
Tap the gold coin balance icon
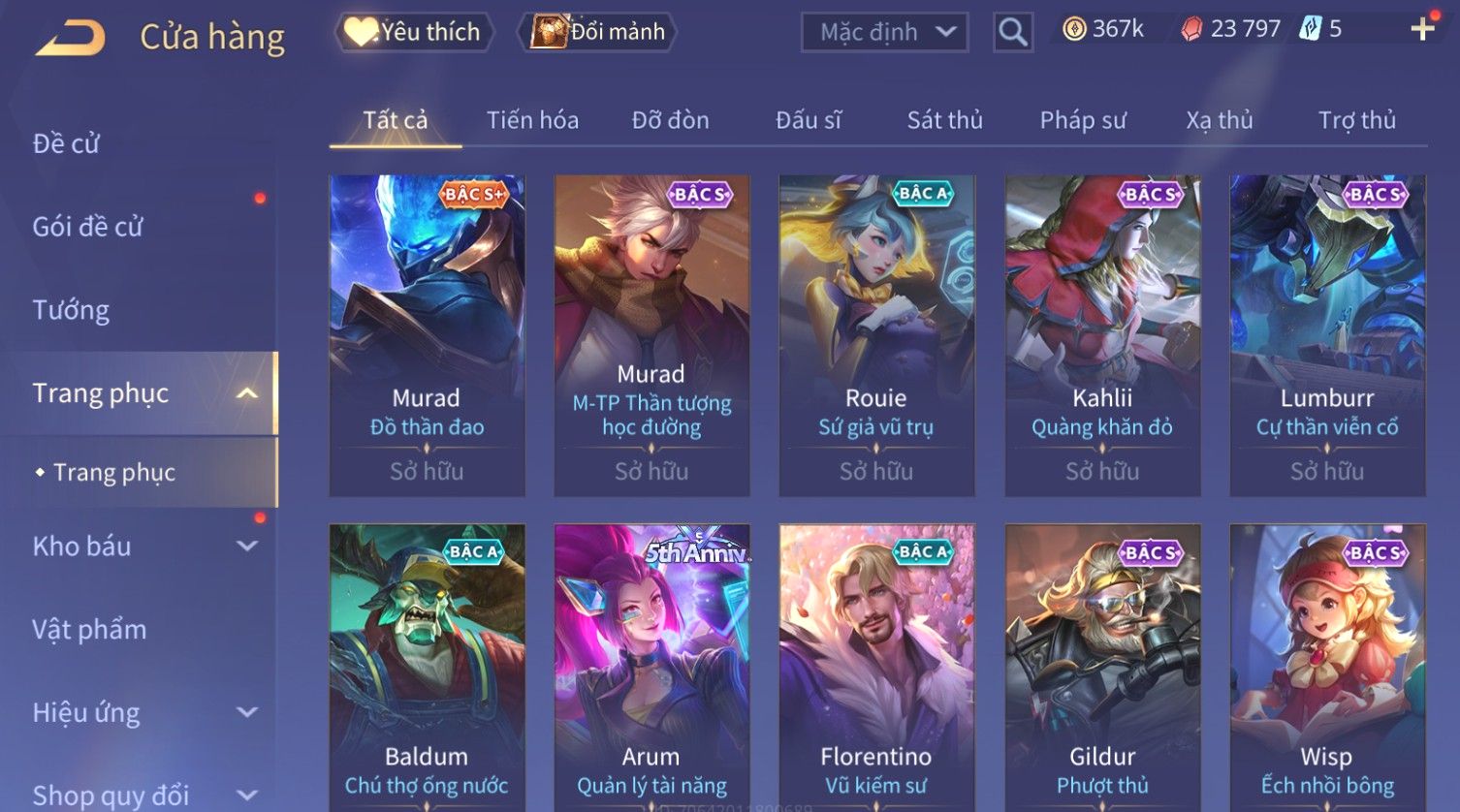tap(1074, 29)
